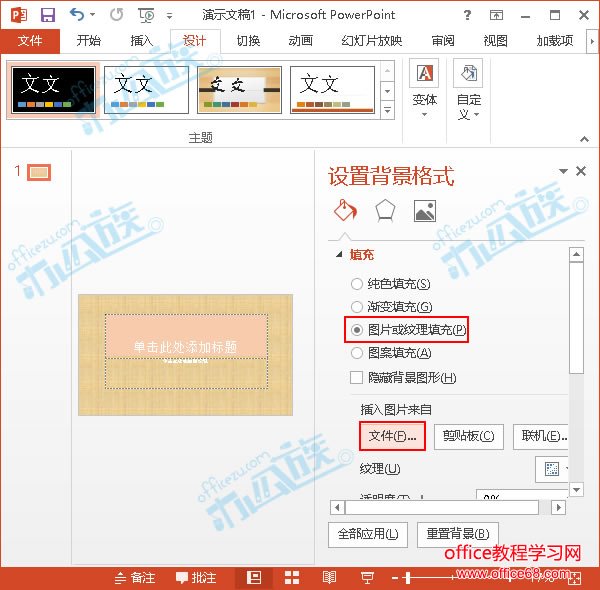Open Customize Quick Access Toolbar dropdown
This screenshot has height=590, width=600.
point(169,16)
